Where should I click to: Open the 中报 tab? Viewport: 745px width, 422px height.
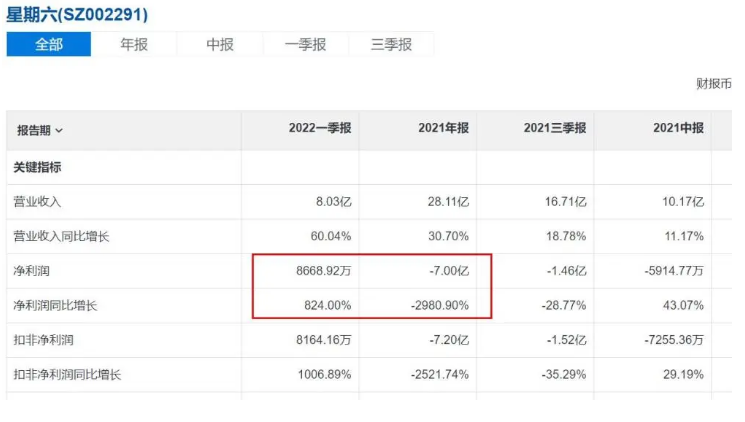click(220, 44)
